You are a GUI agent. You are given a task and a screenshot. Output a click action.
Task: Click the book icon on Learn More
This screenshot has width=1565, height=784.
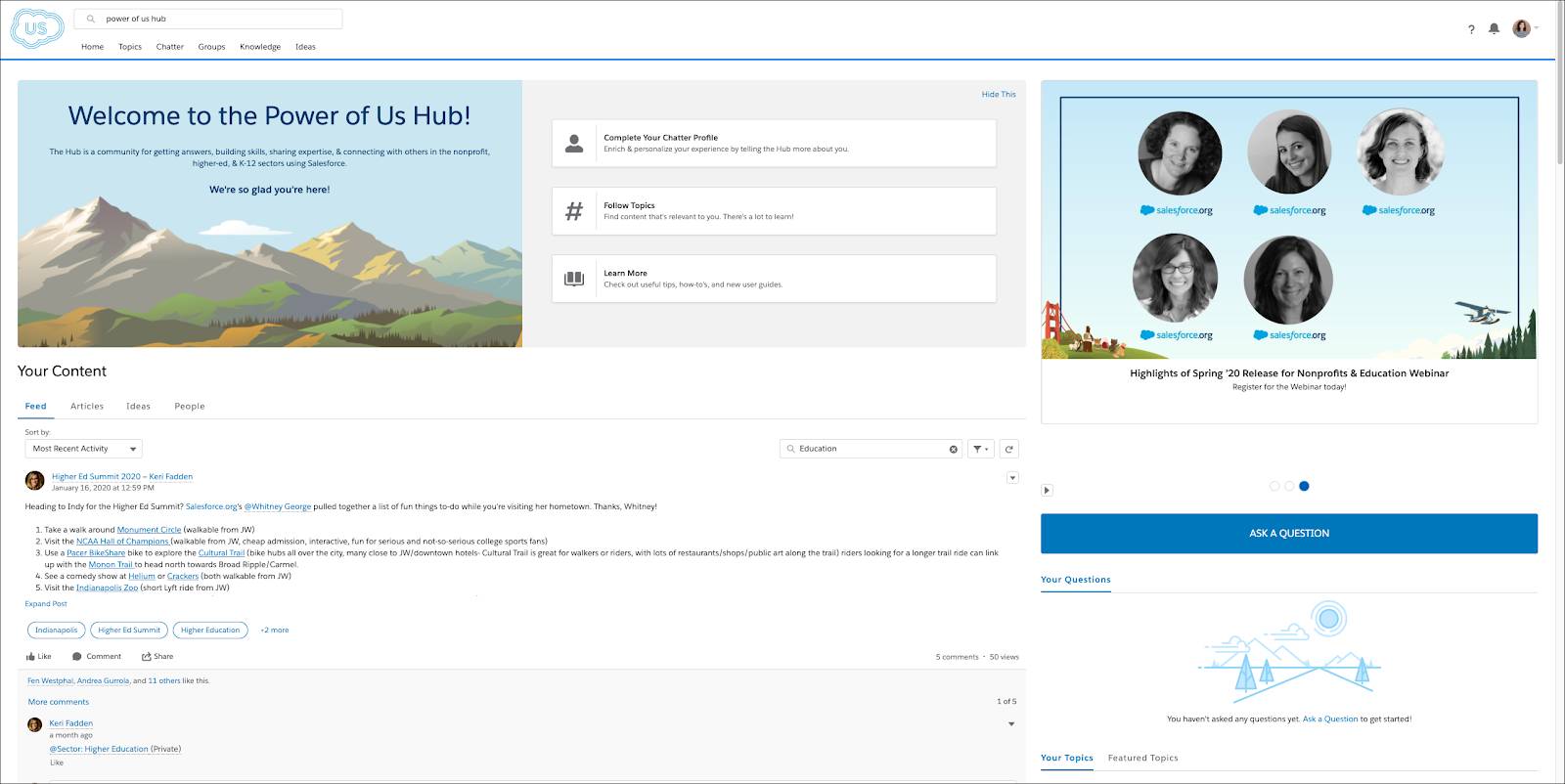tap(574, 279)
